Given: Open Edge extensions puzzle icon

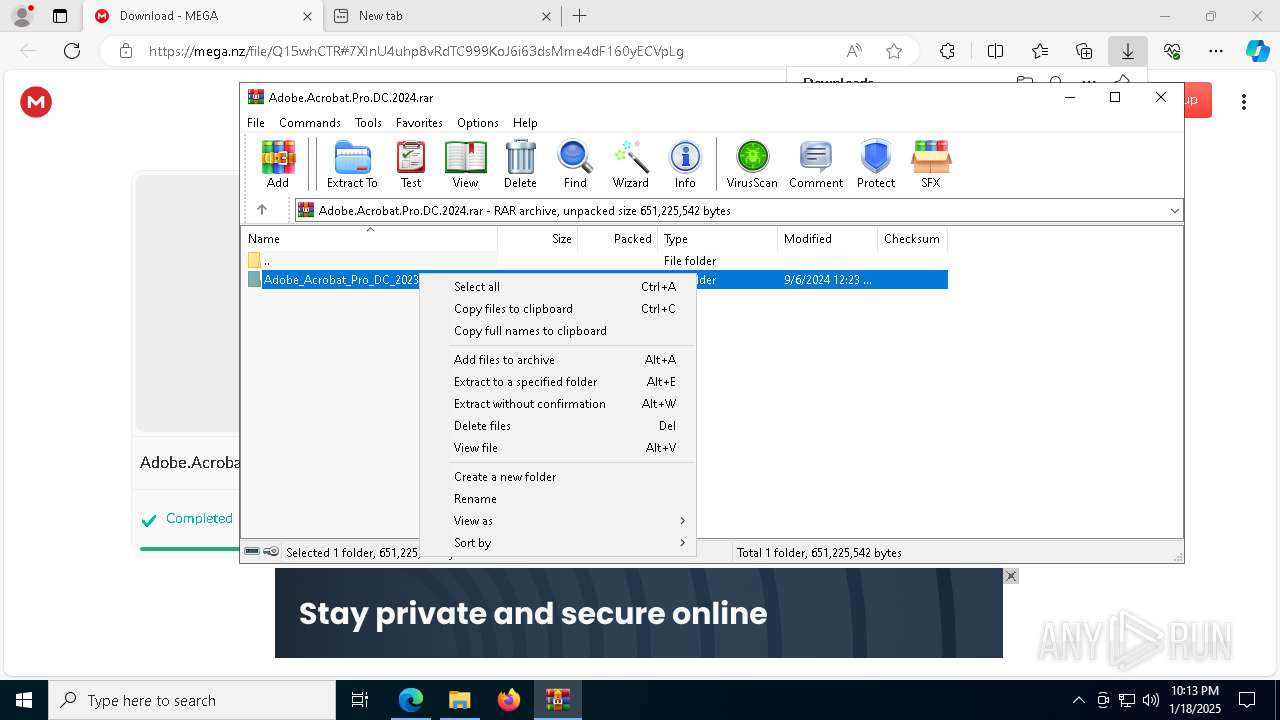Looking at the screenshot, I should tap(947, 51).
